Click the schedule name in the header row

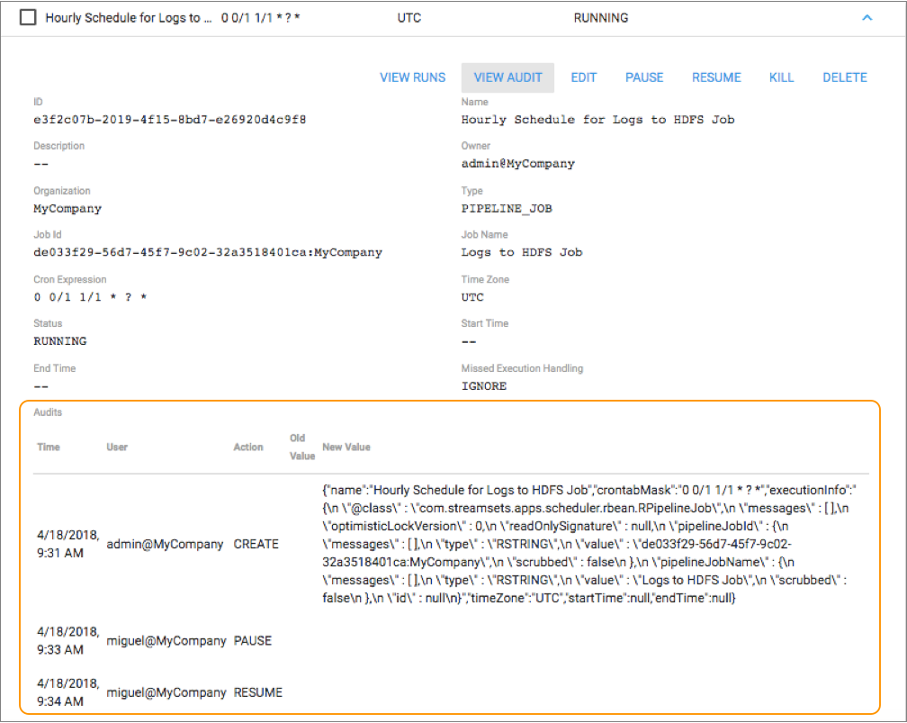[x=128, y=18]
